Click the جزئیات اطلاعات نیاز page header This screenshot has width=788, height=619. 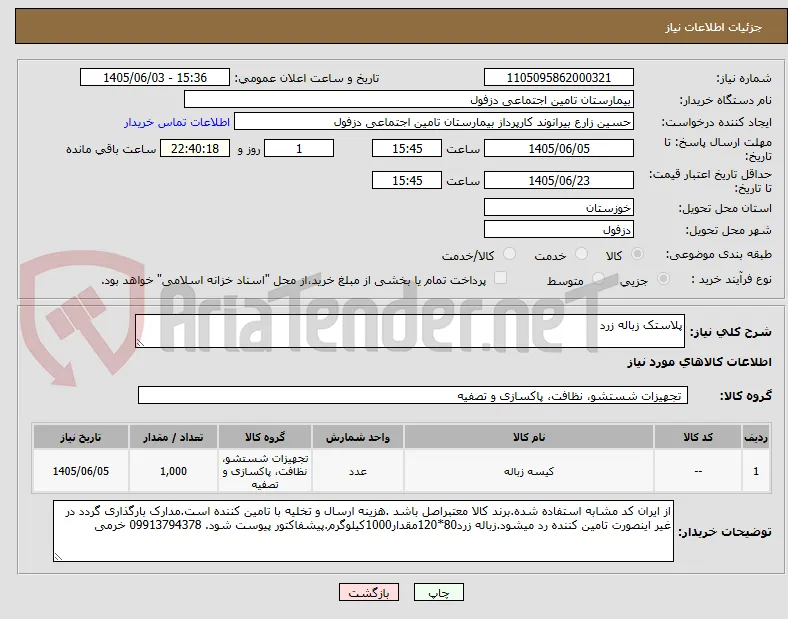(713, 27)
